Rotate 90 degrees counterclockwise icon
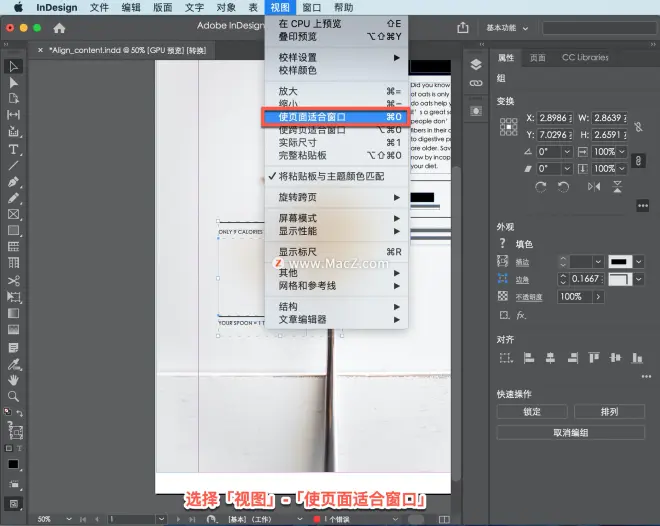Image resolution: width=660 pixels, height=526 pixels. [563, 187]
